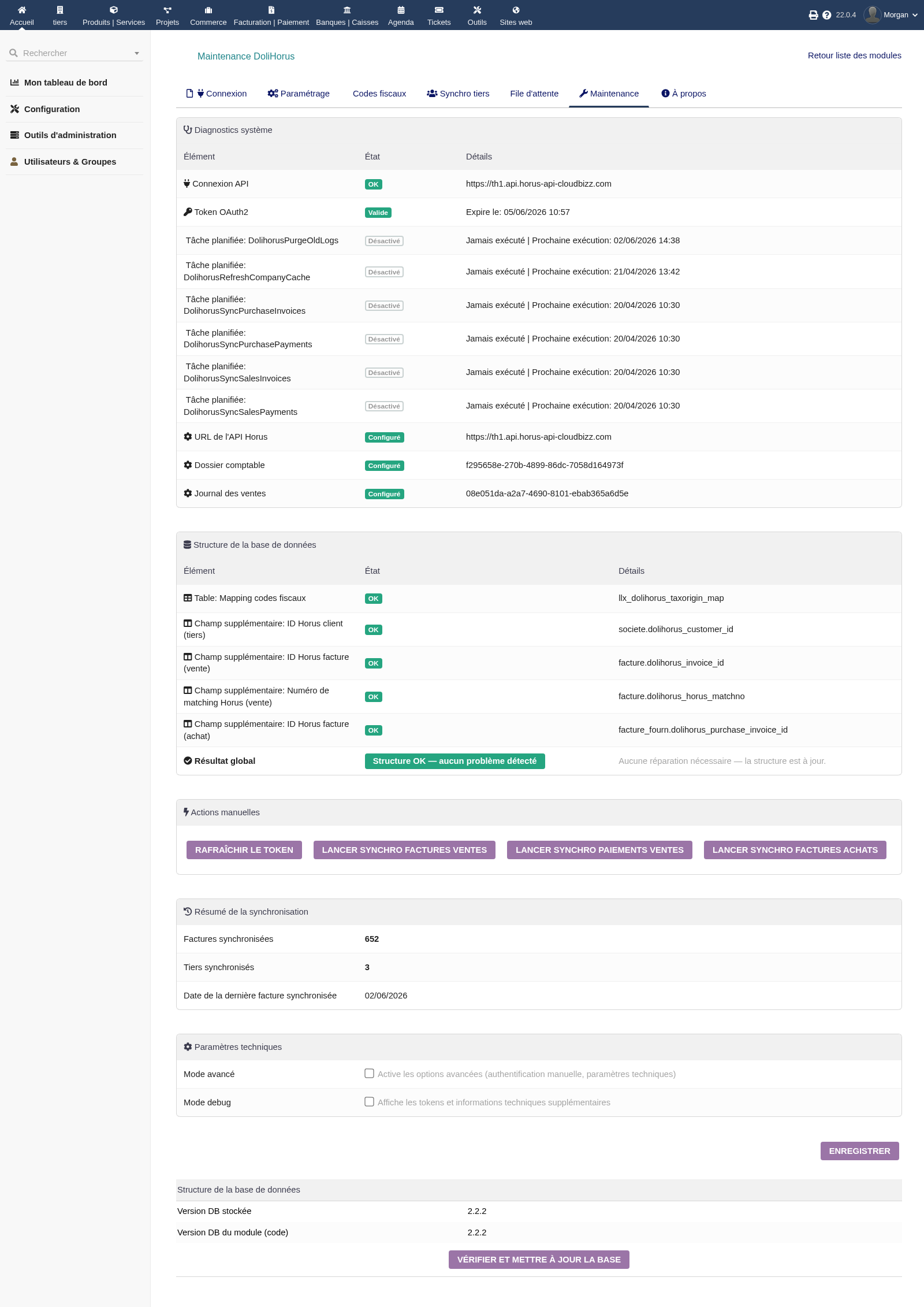Switch to the File d'attente tab
This screenshot has height=1307, width=924.
coord(534,94)
